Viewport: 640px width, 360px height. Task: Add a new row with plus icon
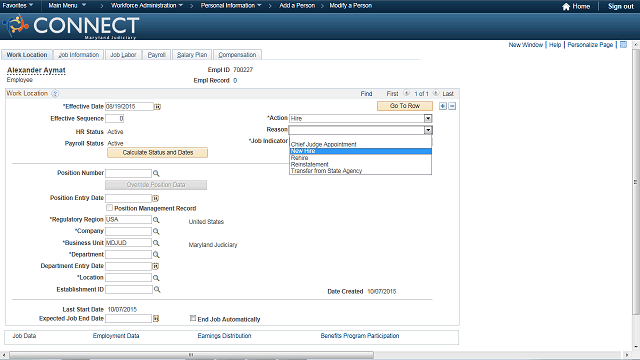443,106
